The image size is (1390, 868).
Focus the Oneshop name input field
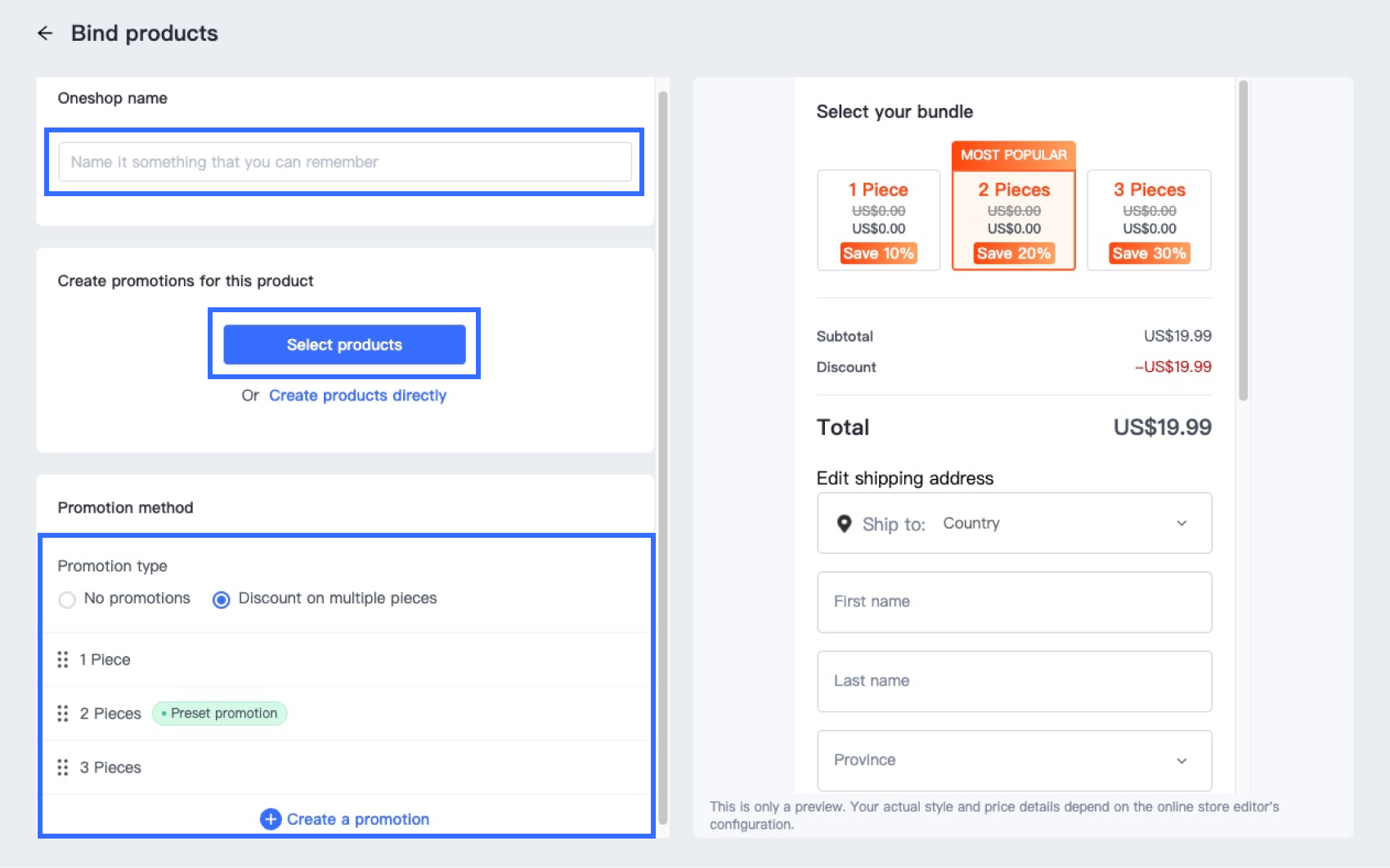click(x=344, y=162)
